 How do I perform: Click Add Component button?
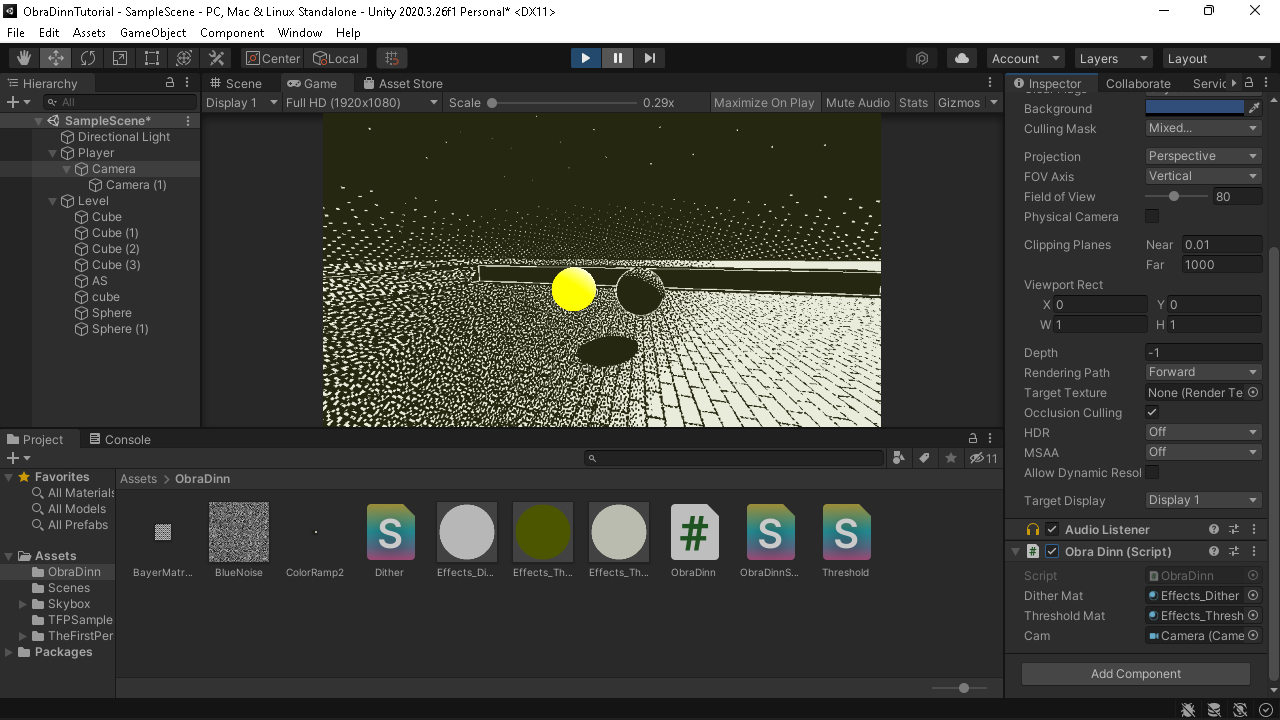click(x=1135, y=674)
